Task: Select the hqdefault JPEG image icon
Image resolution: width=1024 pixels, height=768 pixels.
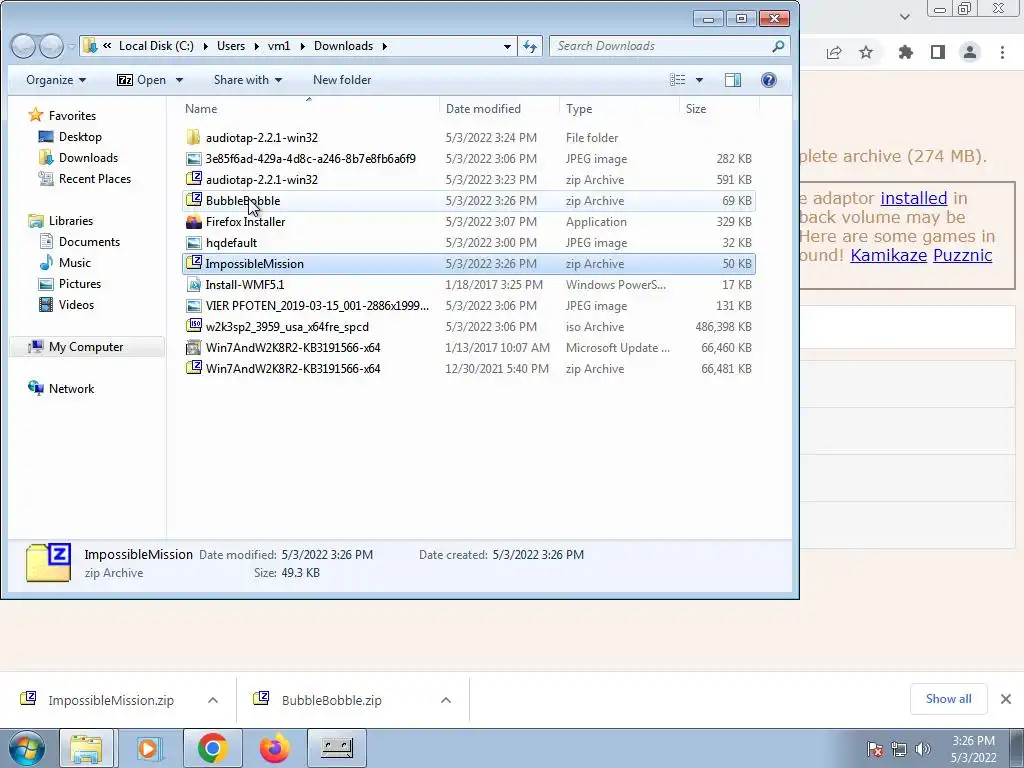Action: [193, 242]
